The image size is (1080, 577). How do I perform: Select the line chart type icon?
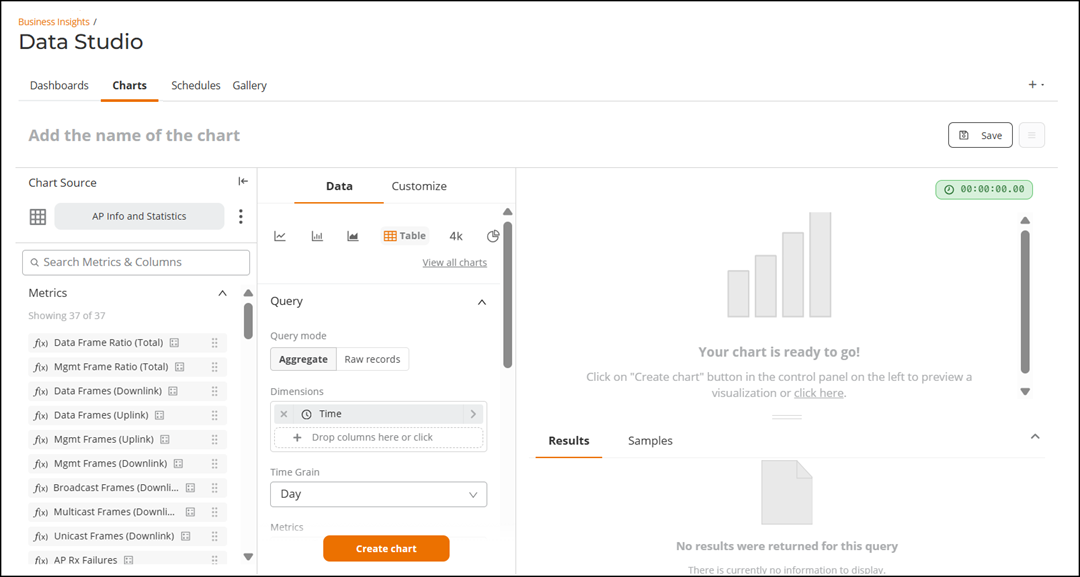(x=280, y=236)
